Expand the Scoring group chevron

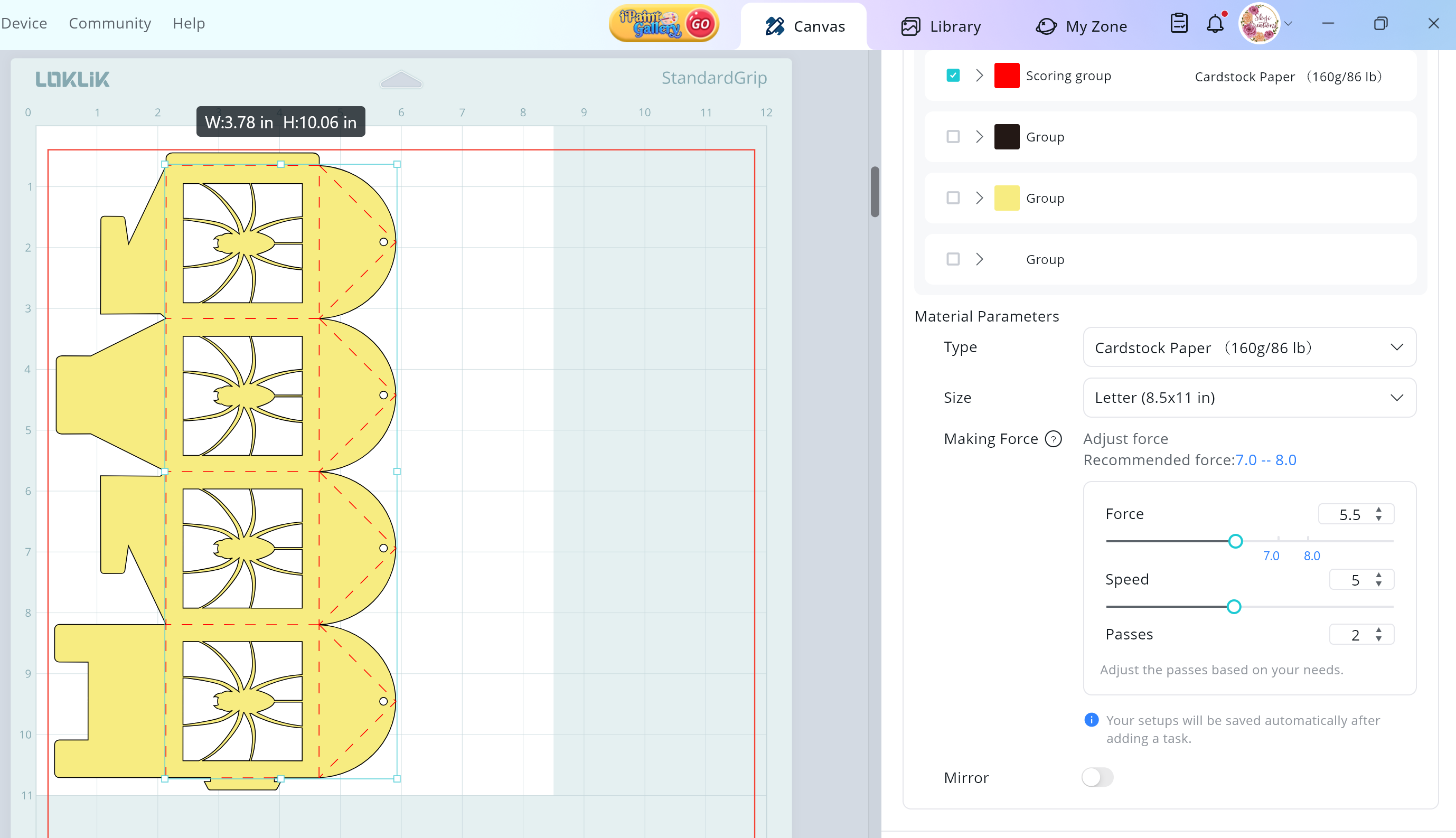pos(980,76)
